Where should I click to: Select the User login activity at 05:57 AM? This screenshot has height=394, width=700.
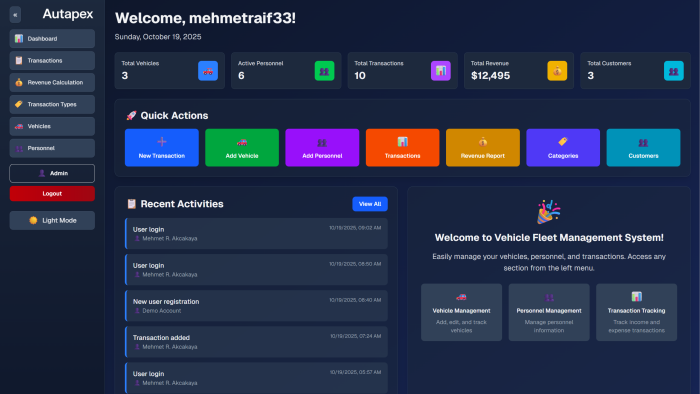point(256,377)
